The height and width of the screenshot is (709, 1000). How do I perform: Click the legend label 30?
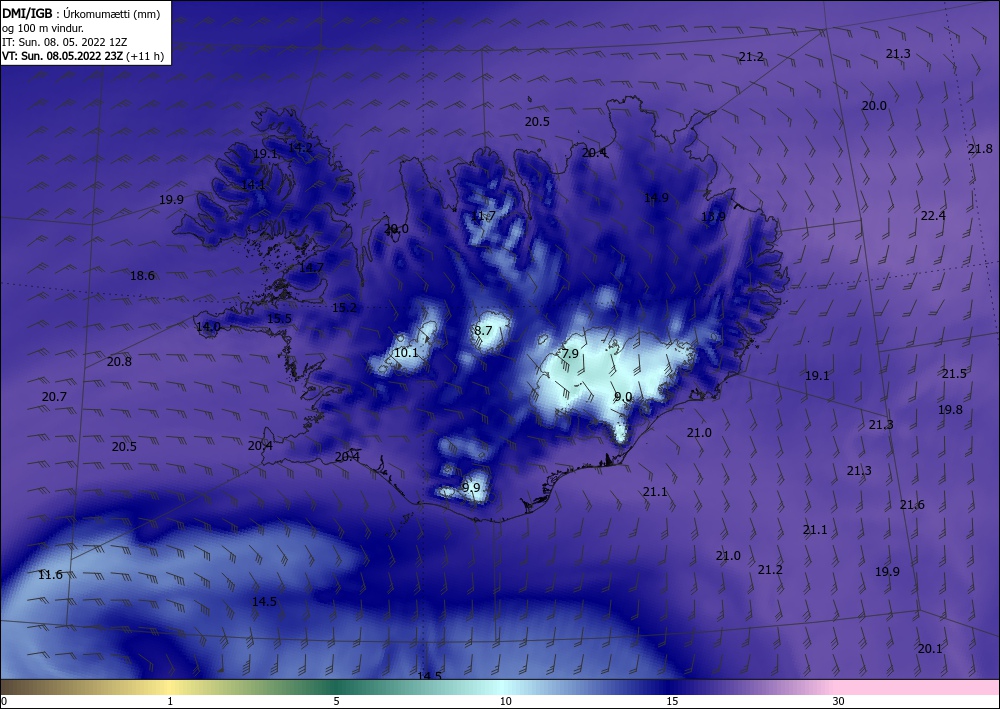839,701
